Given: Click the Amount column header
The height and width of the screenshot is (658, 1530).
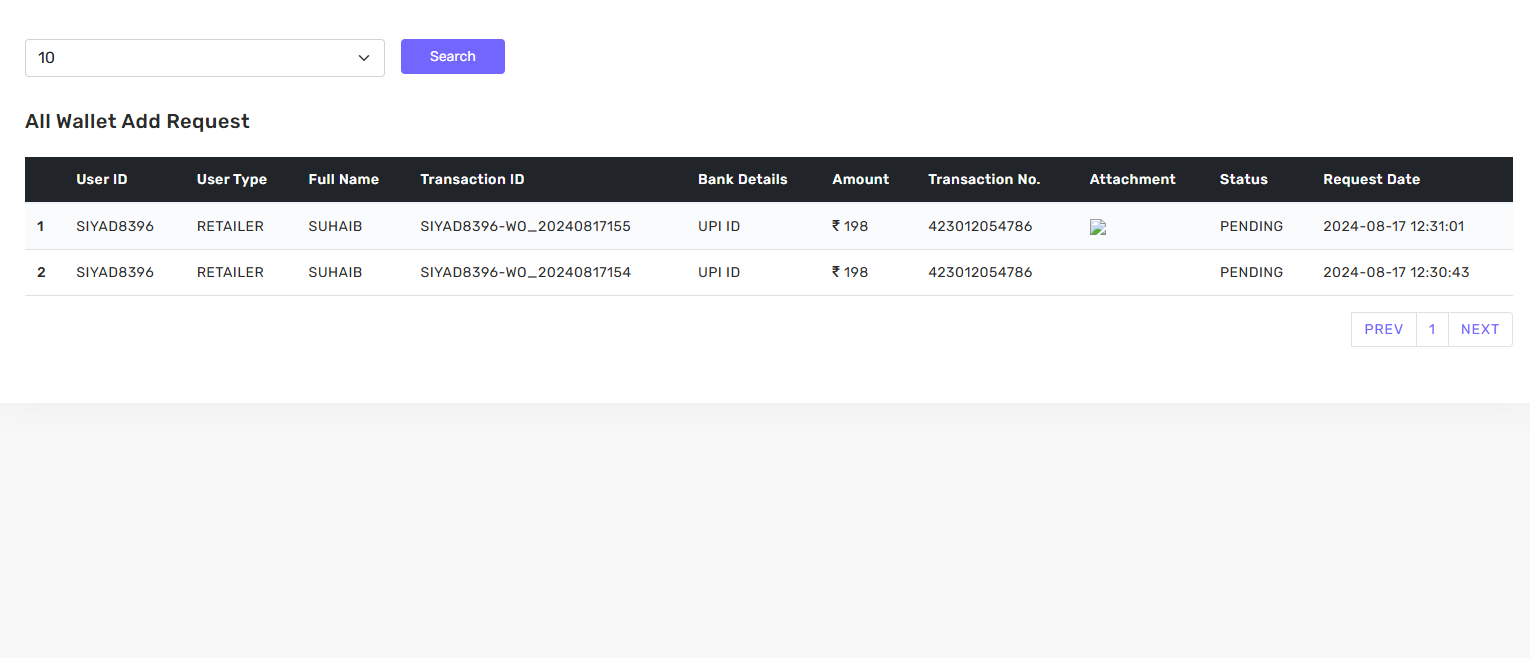Looking at the screenshot, I should pos(860,180).
